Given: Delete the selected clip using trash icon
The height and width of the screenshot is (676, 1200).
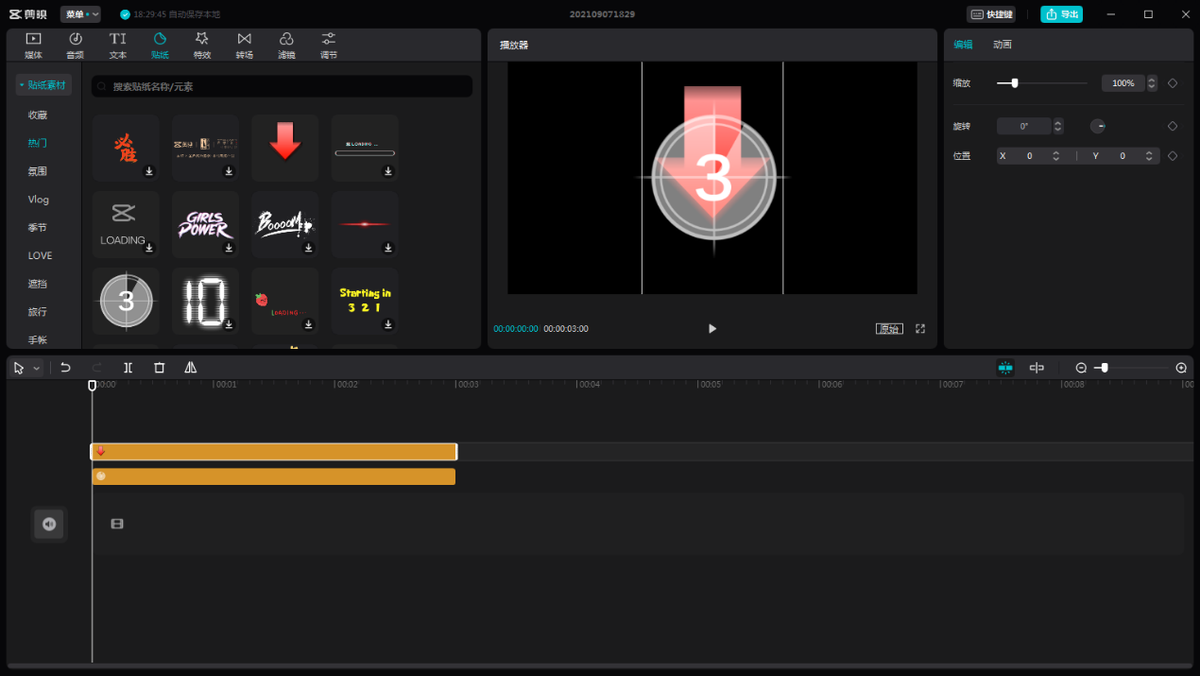Looking at the screenshot, I should pyautogui.click(x=159, y=368).
